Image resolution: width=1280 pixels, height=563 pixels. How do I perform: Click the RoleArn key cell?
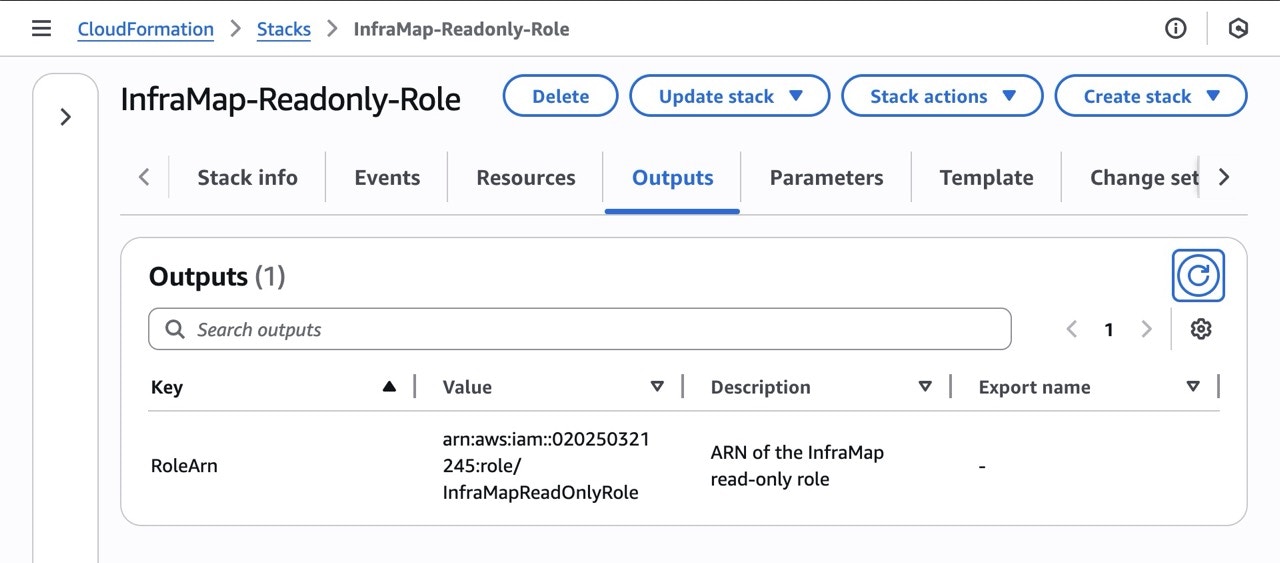184,466
